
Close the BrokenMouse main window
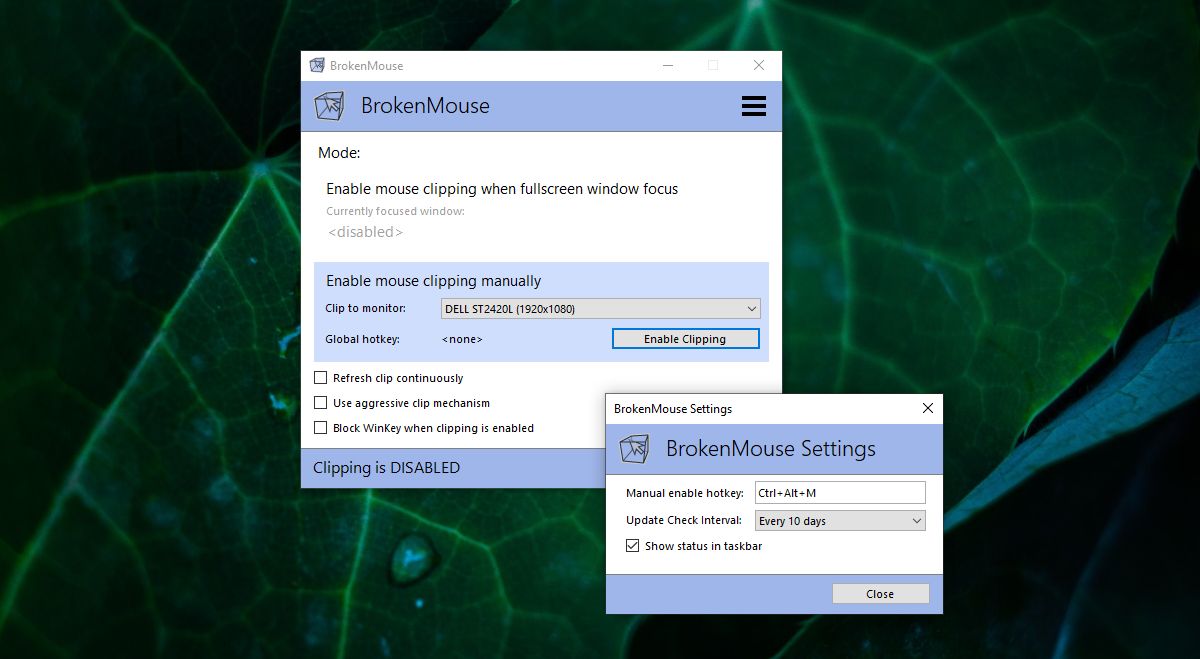759,65
